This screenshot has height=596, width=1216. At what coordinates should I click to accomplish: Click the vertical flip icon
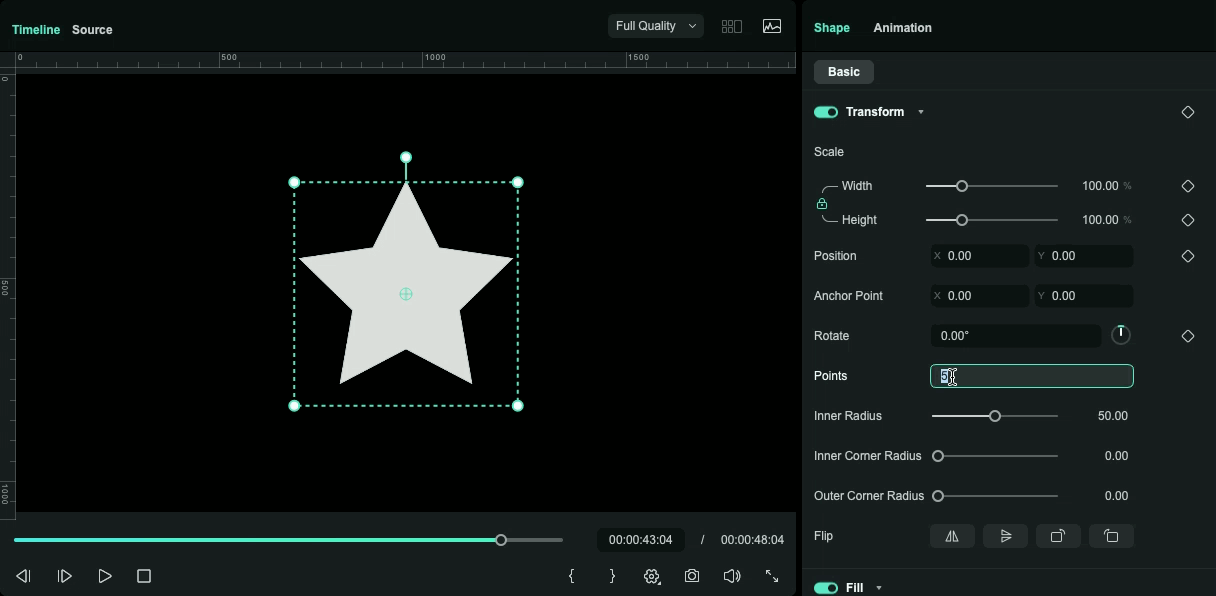coord(1005,536)
